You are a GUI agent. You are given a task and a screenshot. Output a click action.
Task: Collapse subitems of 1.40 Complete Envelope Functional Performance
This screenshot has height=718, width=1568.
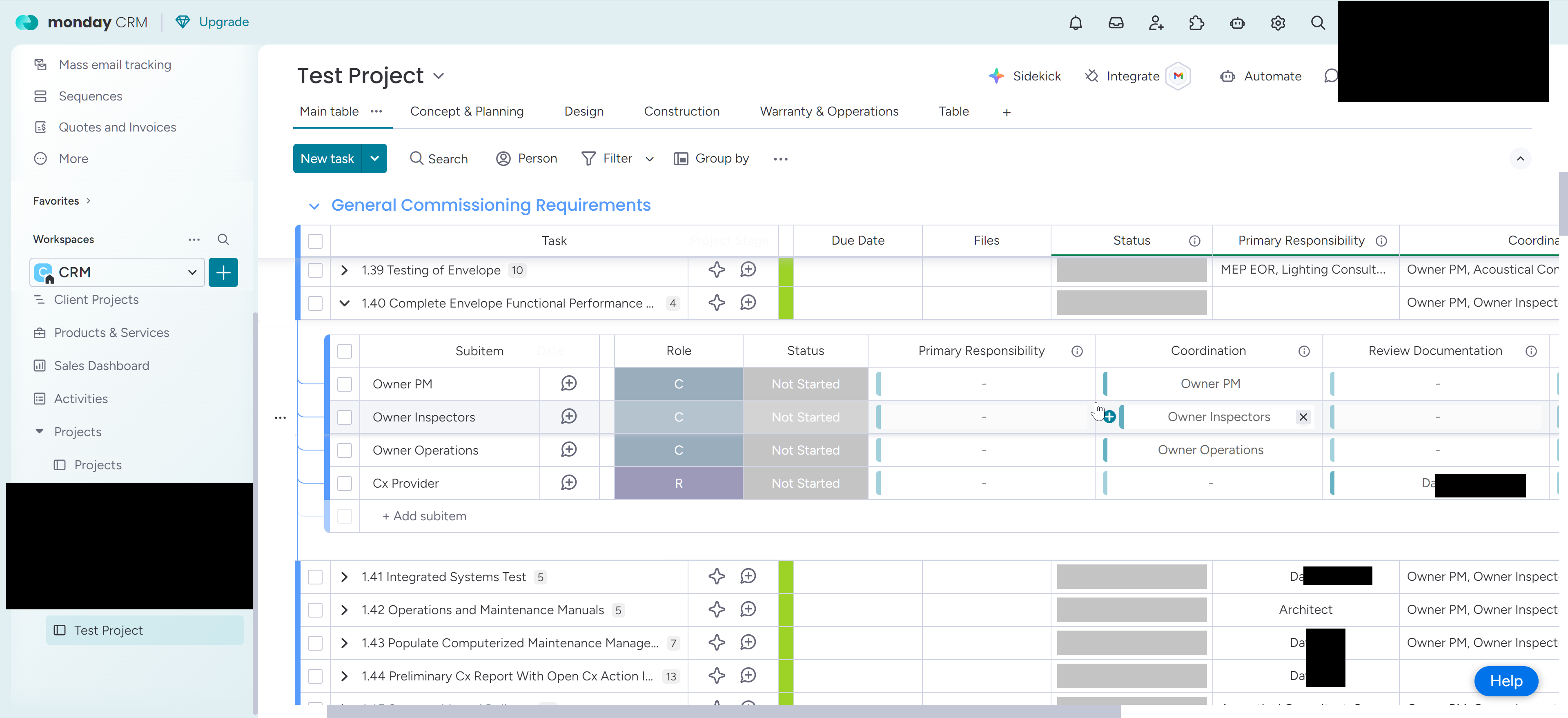pyautogui.click(x=345, y=303)
